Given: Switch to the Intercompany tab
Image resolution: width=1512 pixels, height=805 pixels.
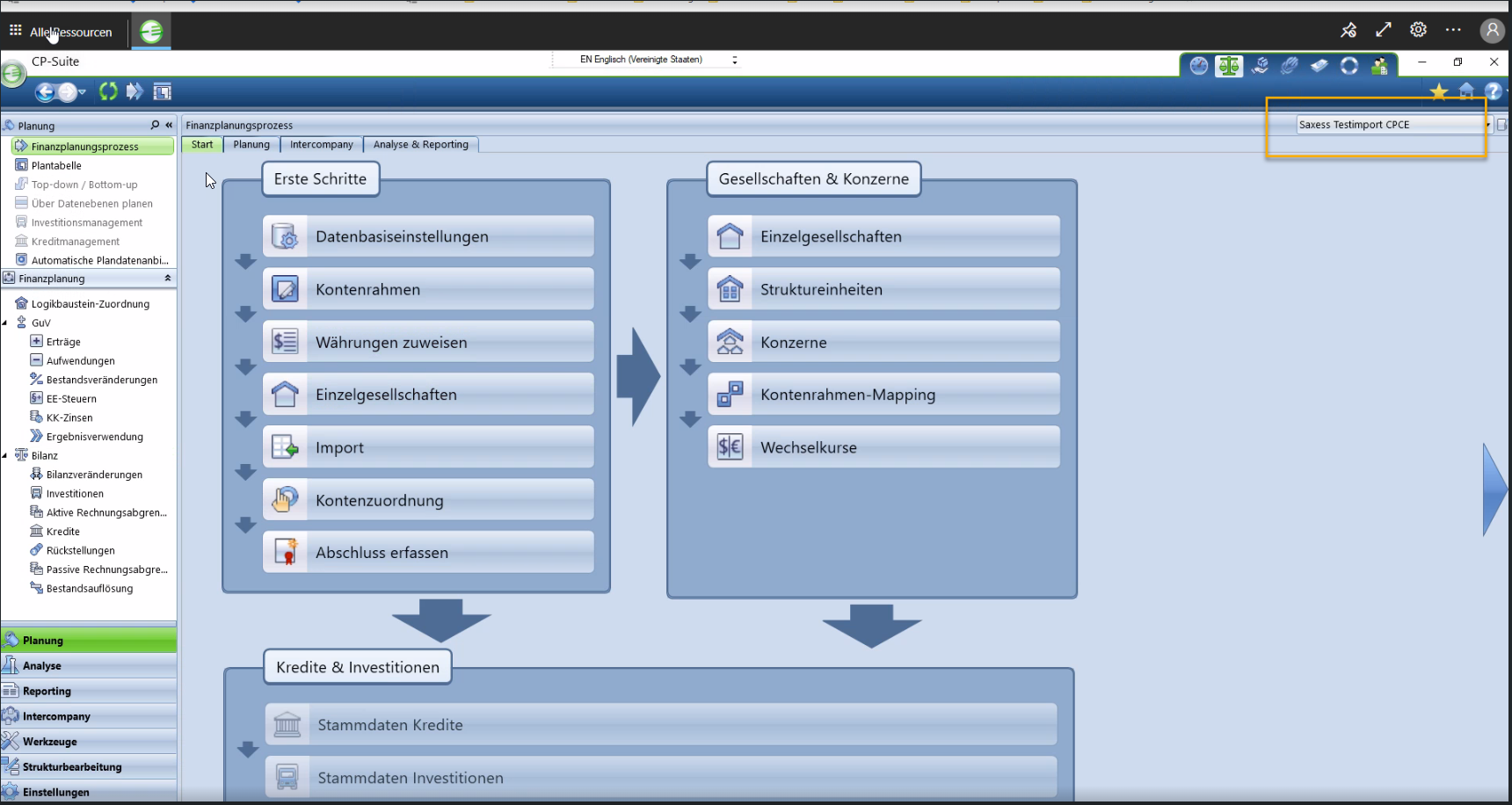Looking at the screenshot, I should (321, 145).
